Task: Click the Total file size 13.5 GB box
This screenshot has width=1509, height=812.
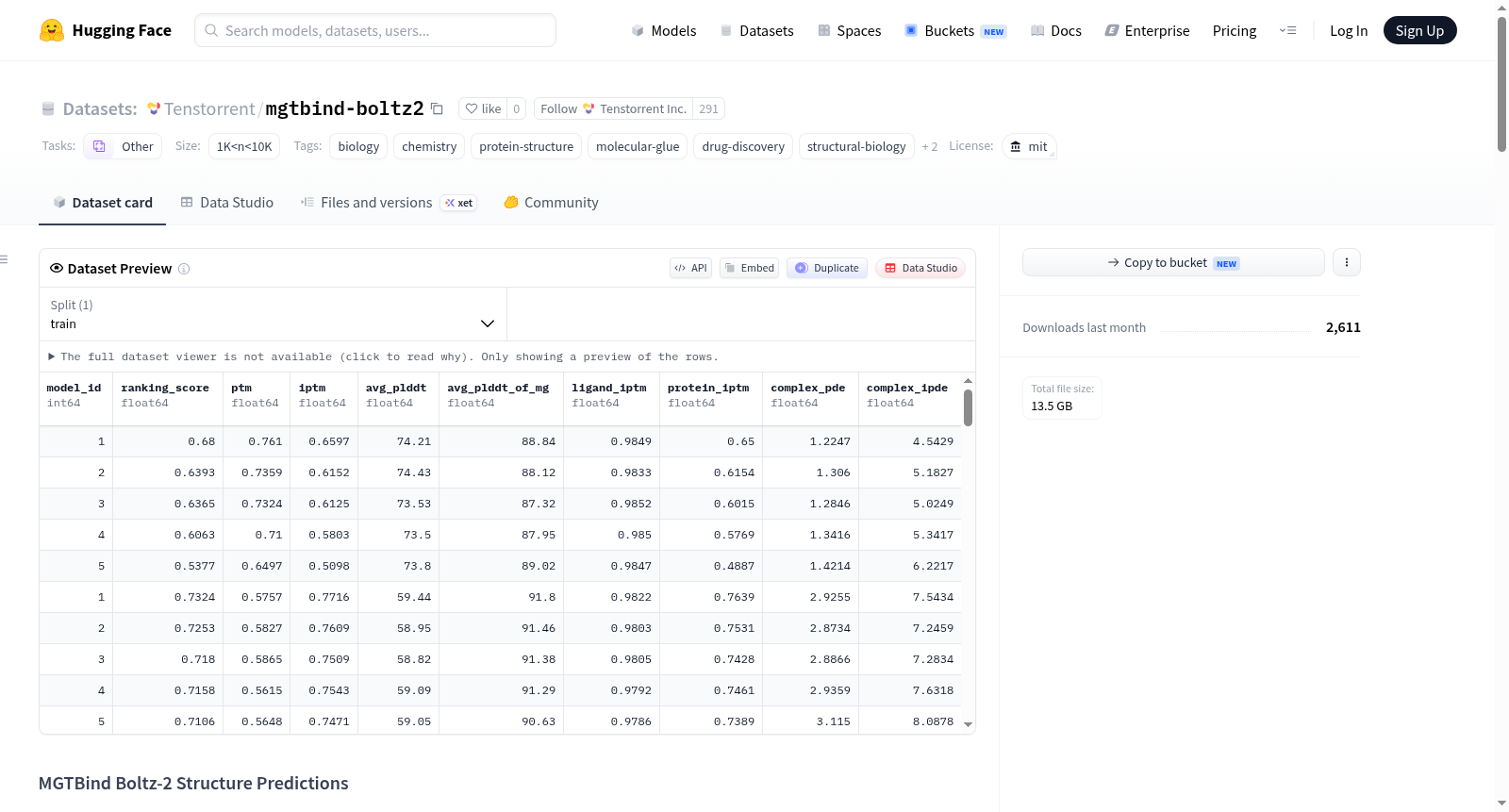Action: click(1063, 397)
